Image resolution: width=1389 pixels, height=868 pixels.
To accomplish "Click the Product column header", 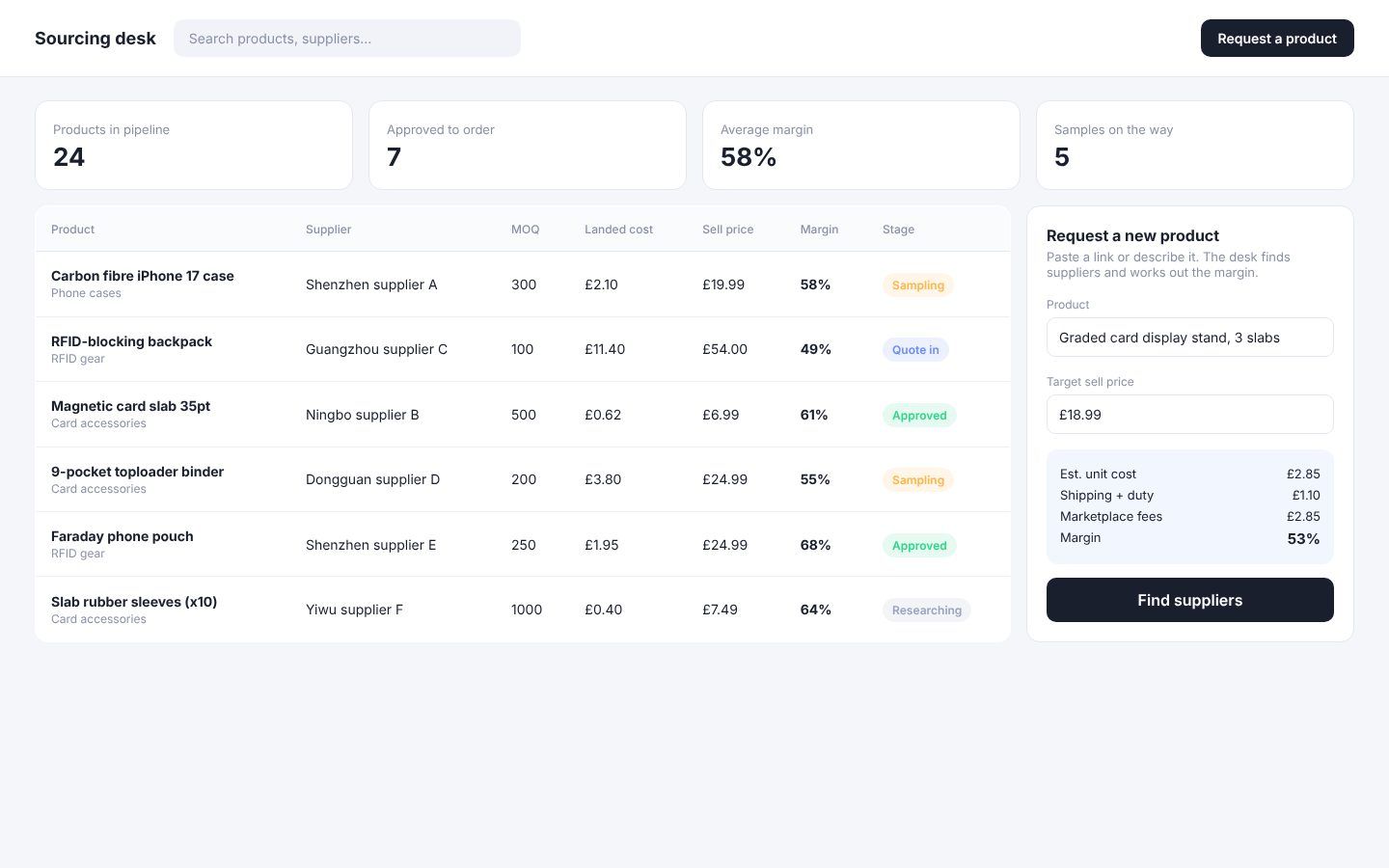I will [x=72, y=230].
